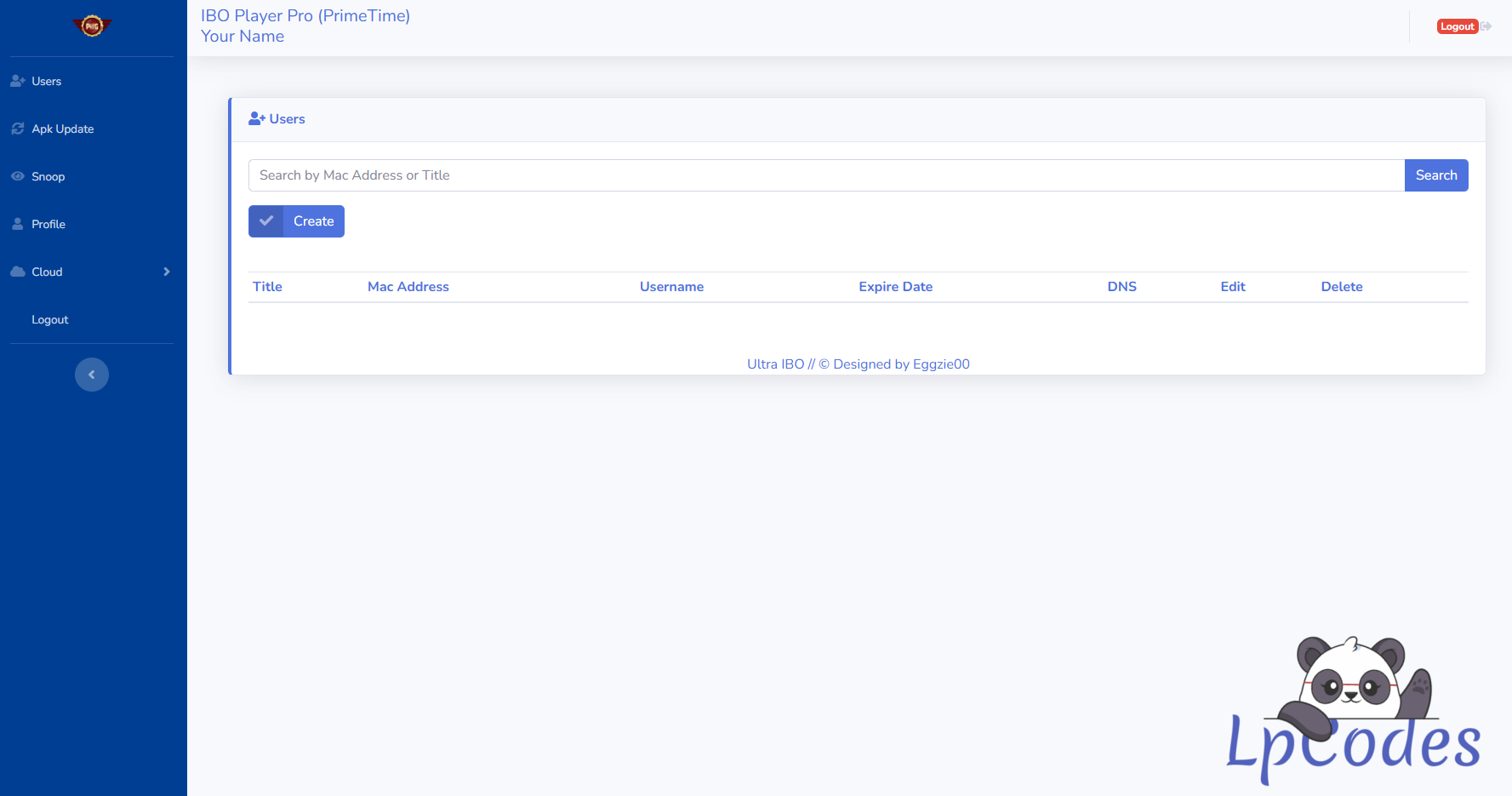Click the Profile person icon
Screen dimensions: 1512x796
click(x=18, y=224)
